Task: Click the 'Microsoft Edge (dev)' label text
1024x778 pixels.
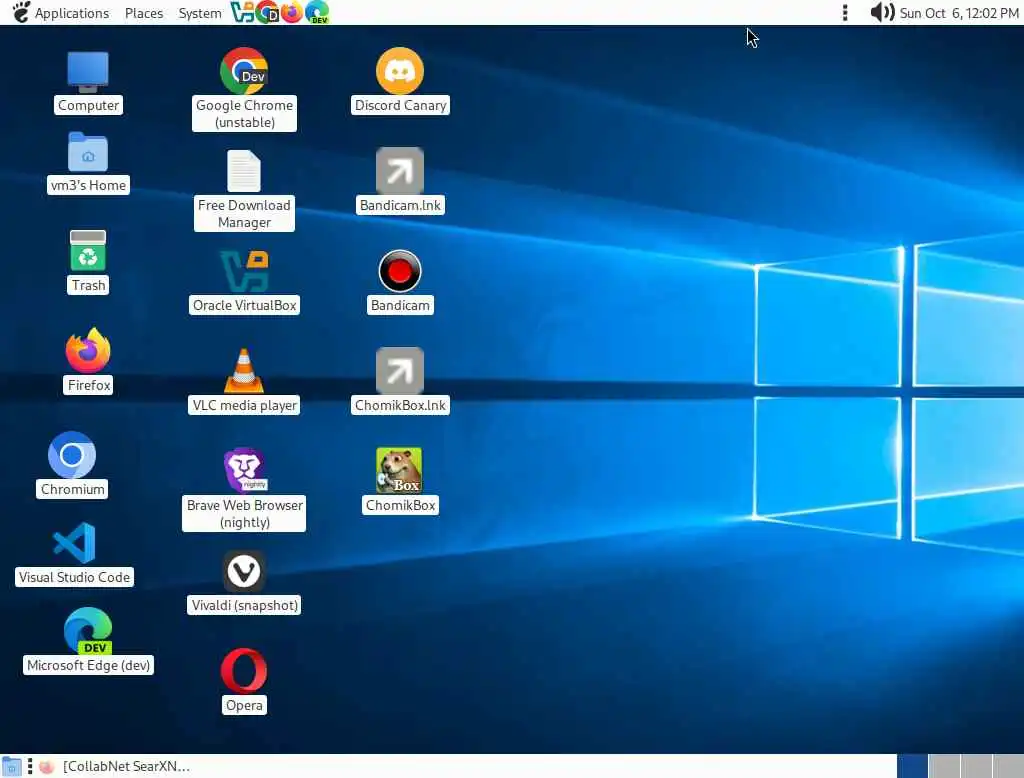Action: (88, 665)
